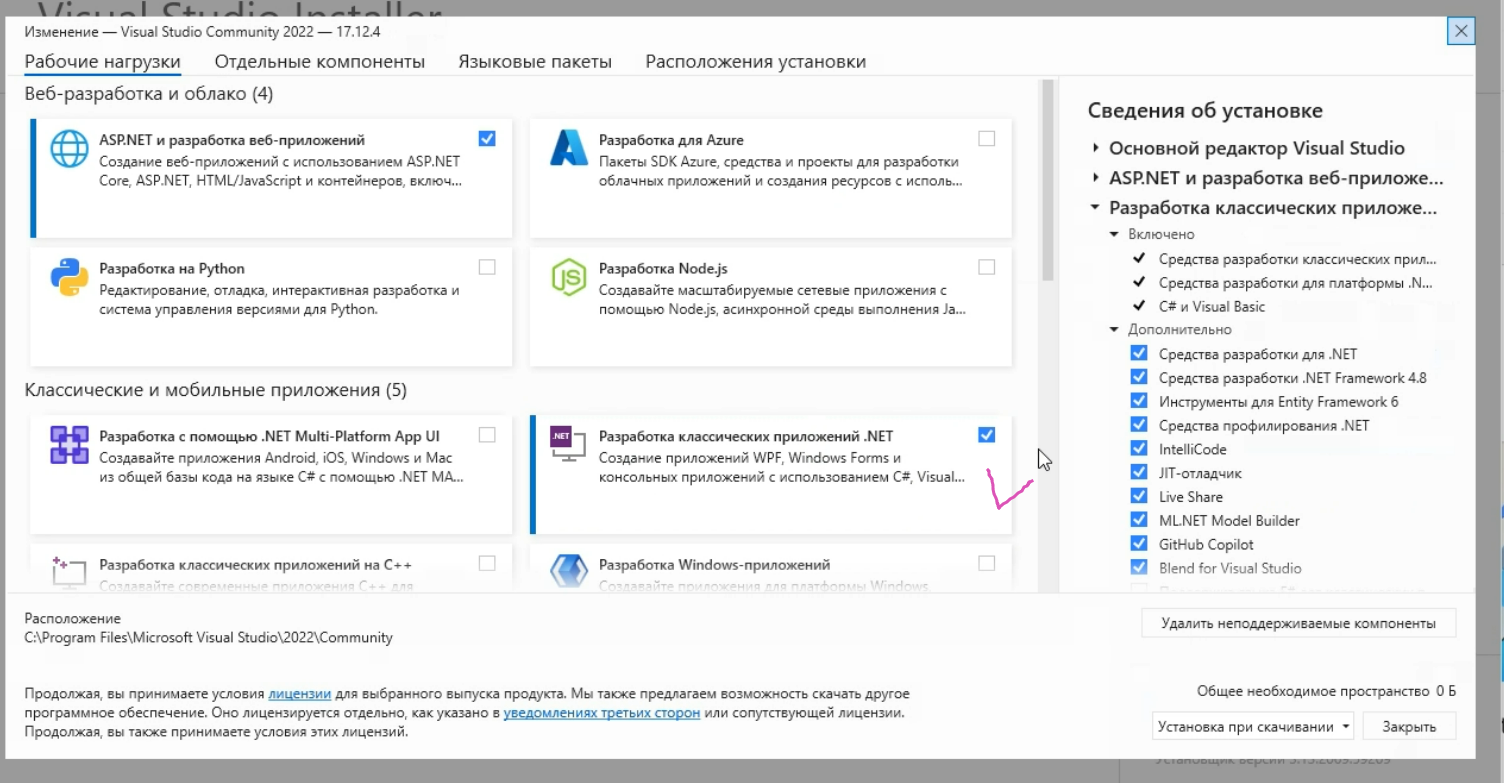1504x783 pixels.
Task: Uncheck Средства разработки .NET Framework 4.8
Action: click(1139, 377)
